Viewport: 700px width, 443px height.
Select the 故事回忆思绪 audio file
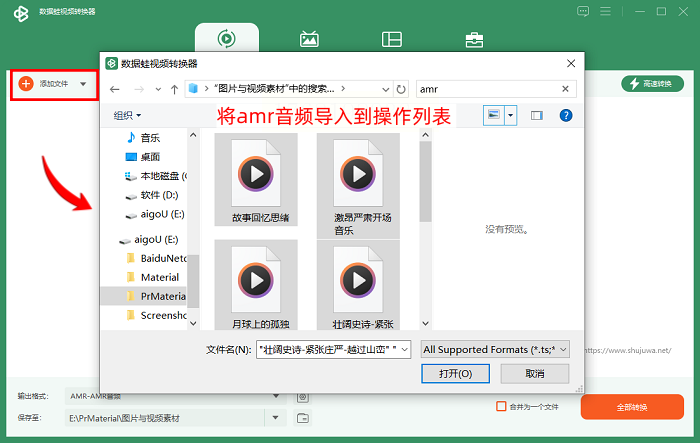256,179
